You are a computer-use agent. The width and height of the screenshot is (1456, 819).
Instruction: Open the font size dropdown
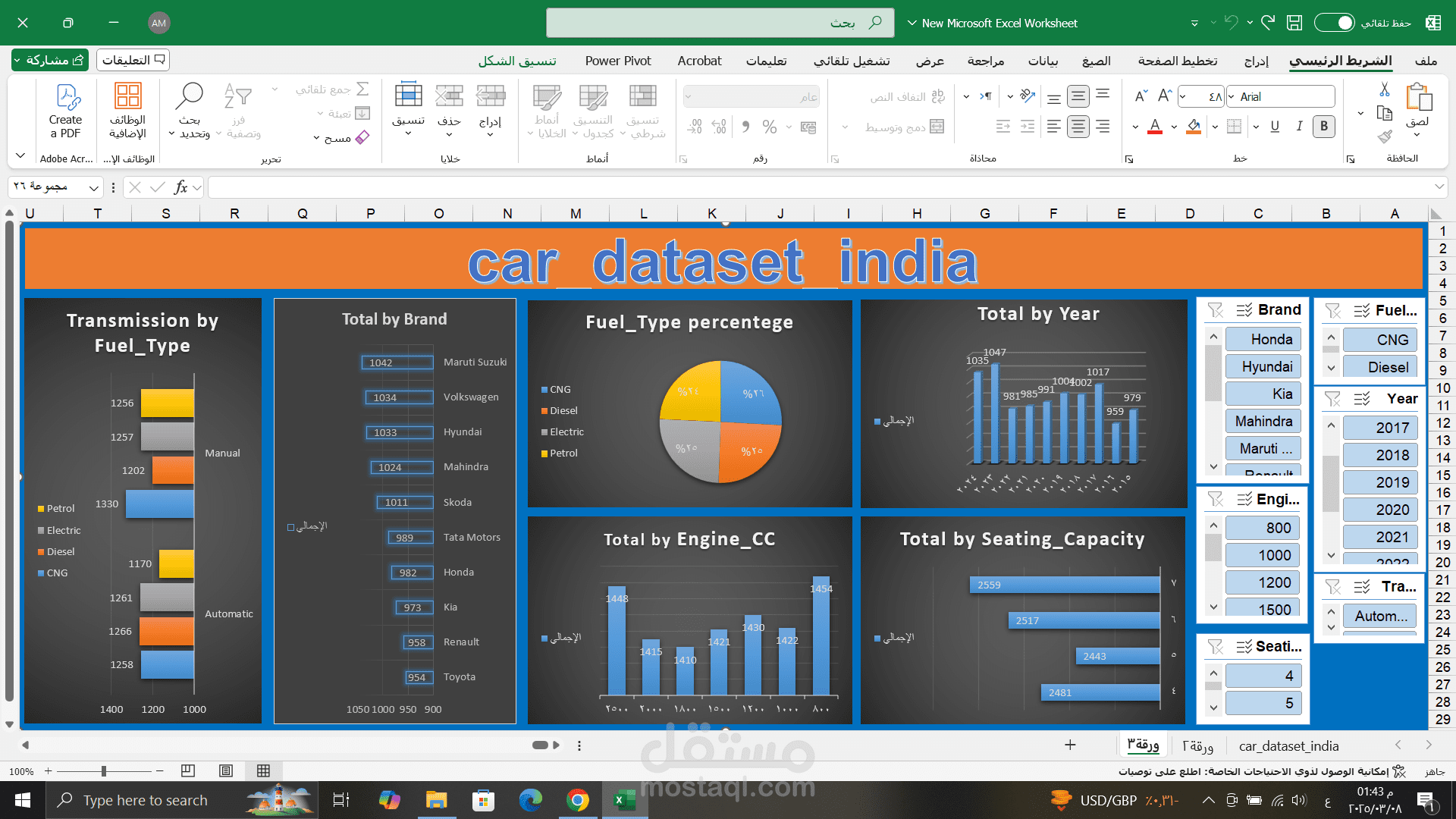pos(1183,96)
